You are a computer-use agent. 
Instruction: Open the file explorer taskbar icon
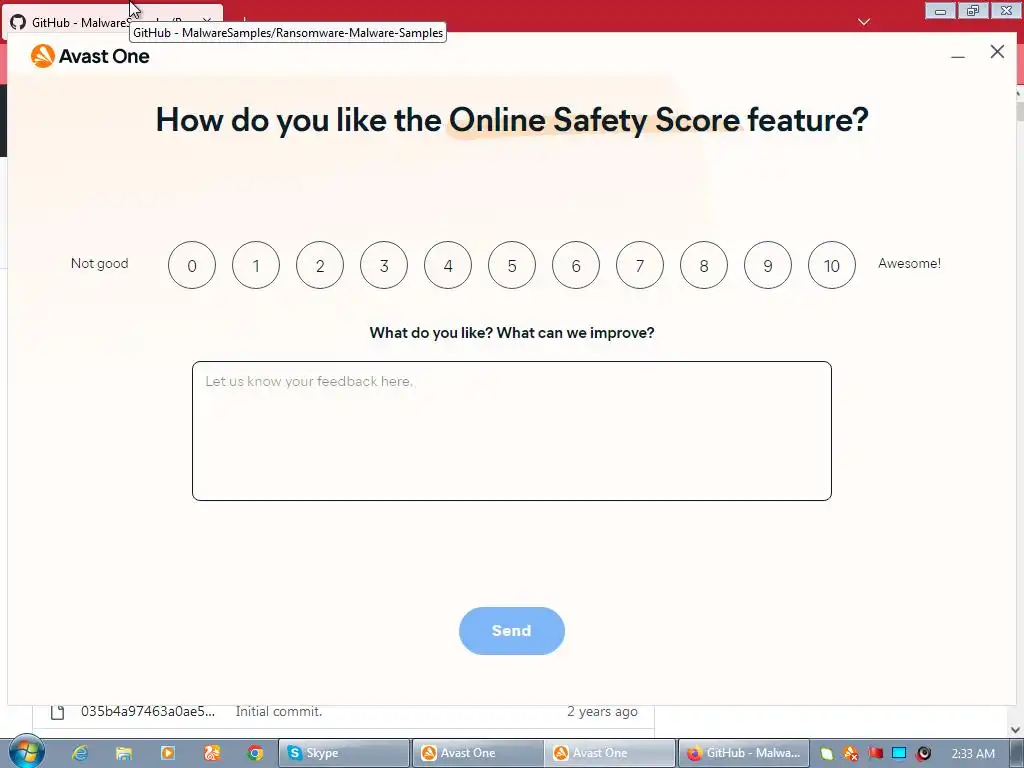click(x=123, y=753)
